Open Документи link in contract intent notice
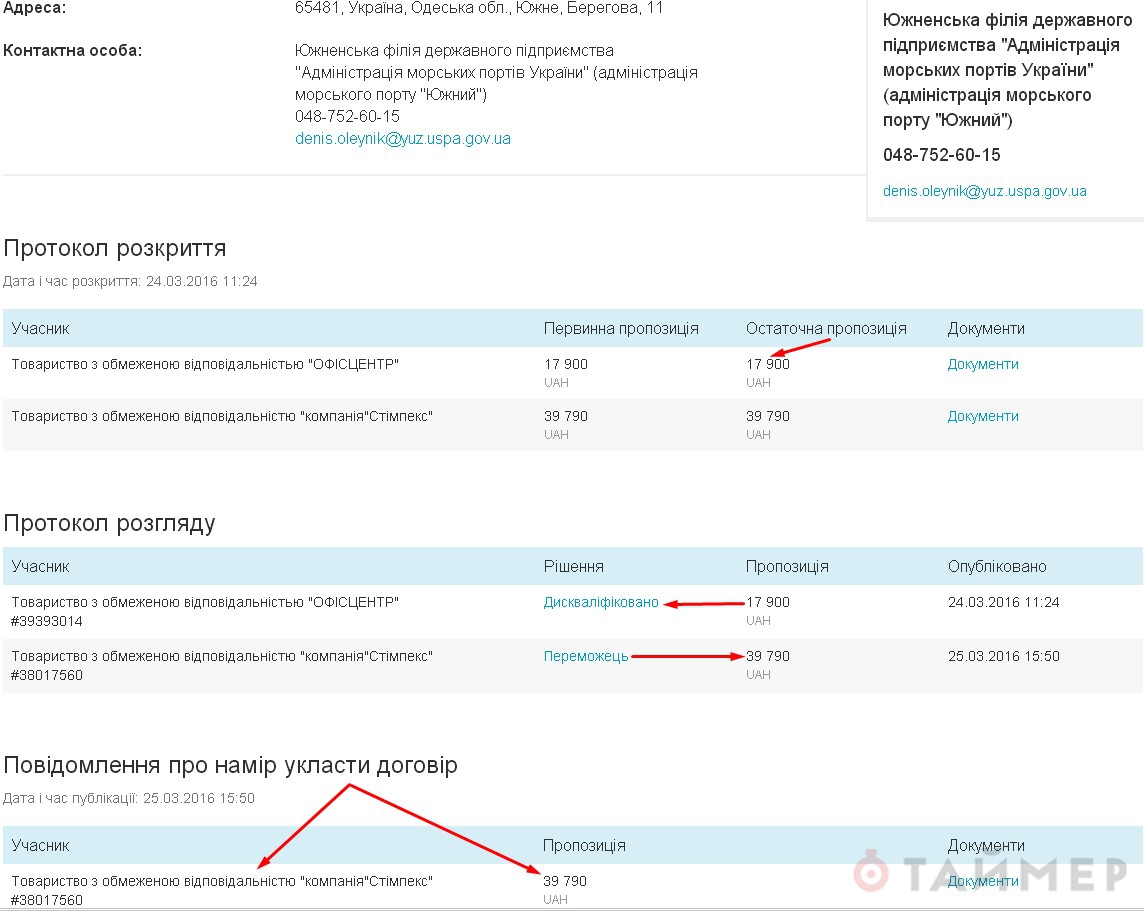Image resolution: width=1144 pixels, height=911 pixels. coord(983,881)
